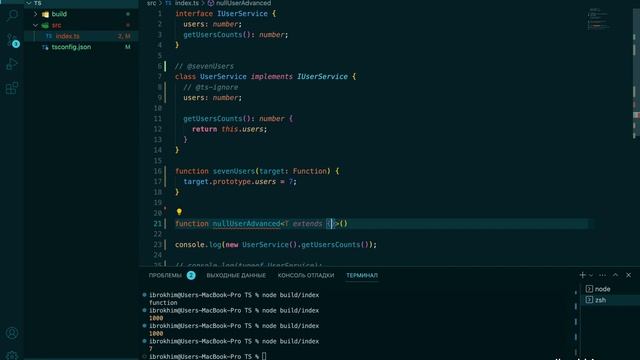The width and height of the screenshot is (640, 360).
Task: Select the ТЕРМИНАЛ tab
Action: (x=362, y=276)
